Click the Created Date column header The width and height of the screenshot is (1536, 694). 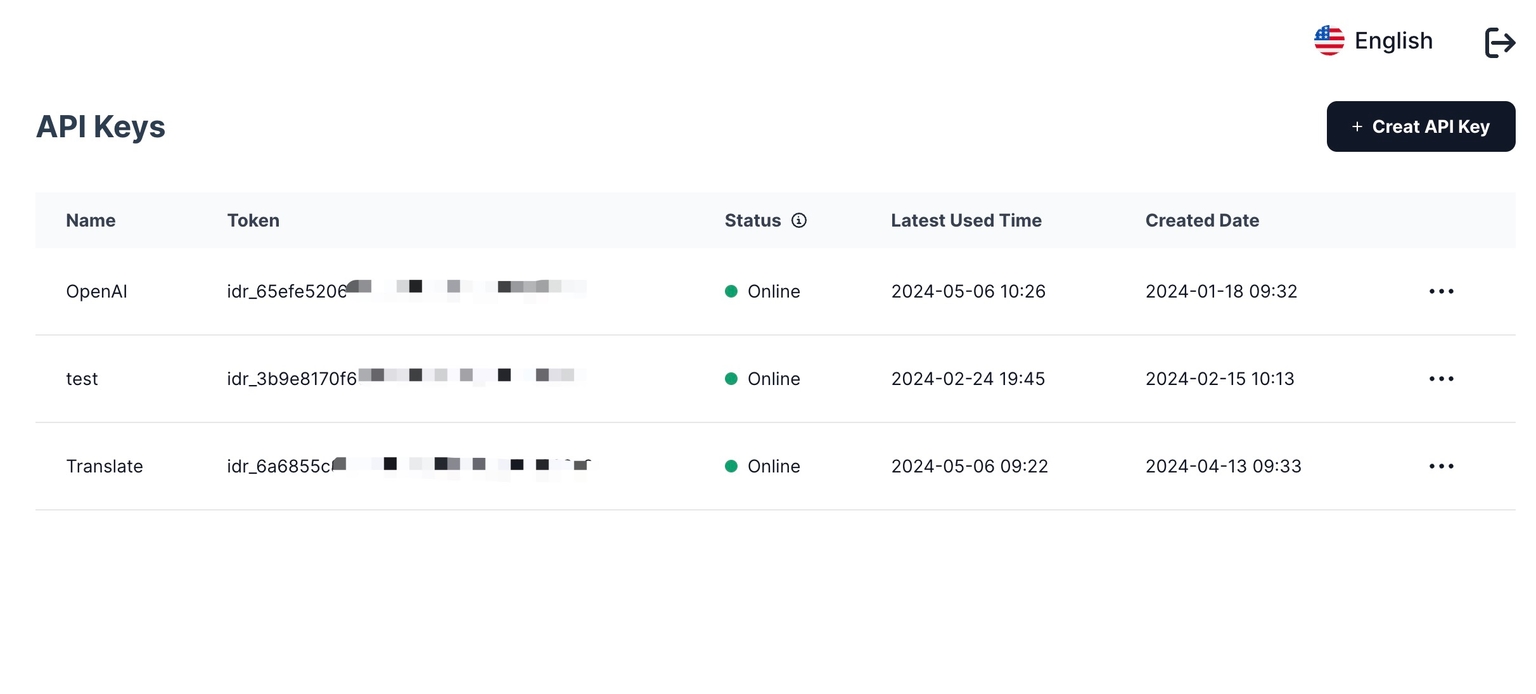point(1202,221)
